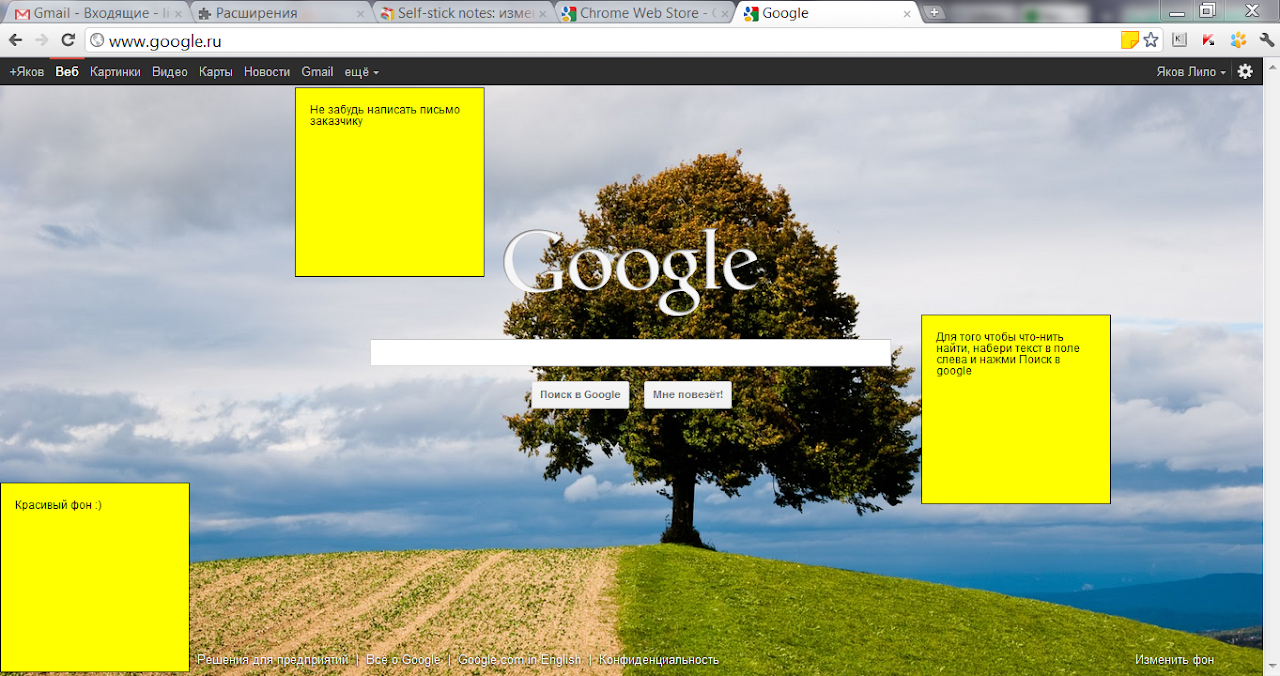Click the red Kaspersky URL advisor icon
The width and height of the screenshot is (1280, 676).
(1209, 41)
